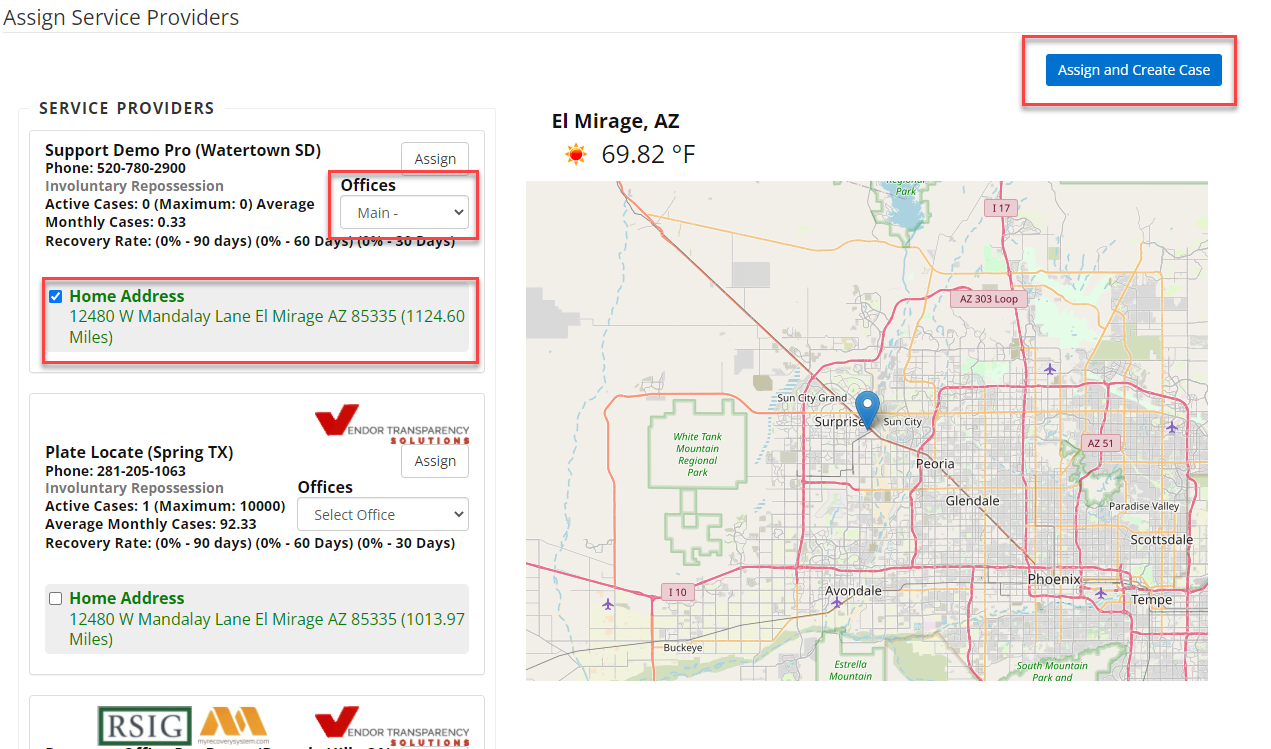Click phone number 281-205-1063
The image size is (1271, 749).
pos(141,470)
